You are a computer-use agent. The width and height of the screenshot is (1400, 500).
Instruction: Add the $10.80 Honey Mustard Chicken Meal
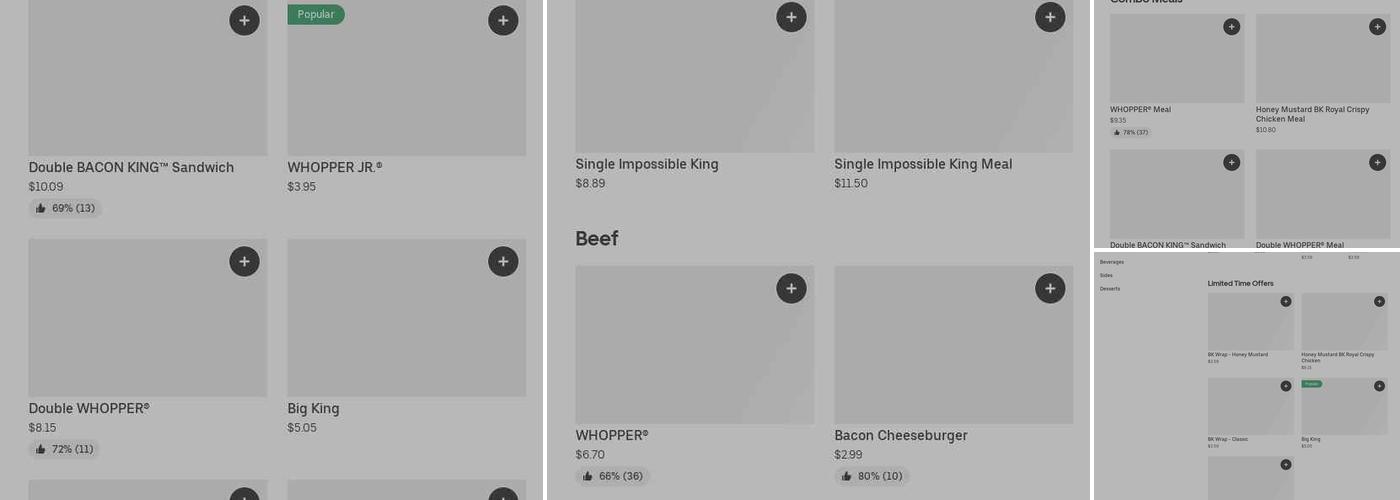[1377, 27]
